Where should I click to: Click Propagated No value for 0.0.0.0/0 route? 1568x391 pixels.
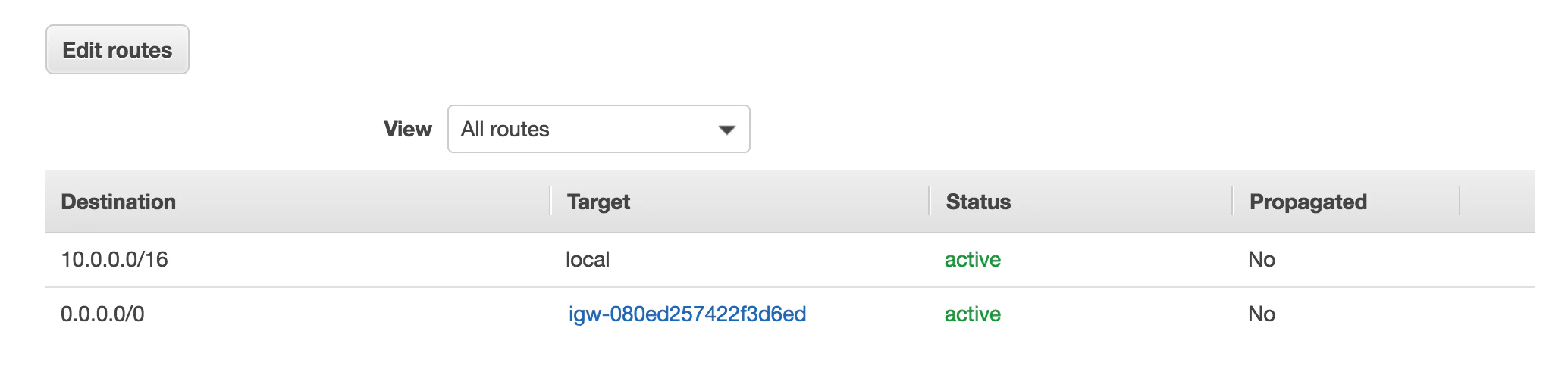point(1262,314)
